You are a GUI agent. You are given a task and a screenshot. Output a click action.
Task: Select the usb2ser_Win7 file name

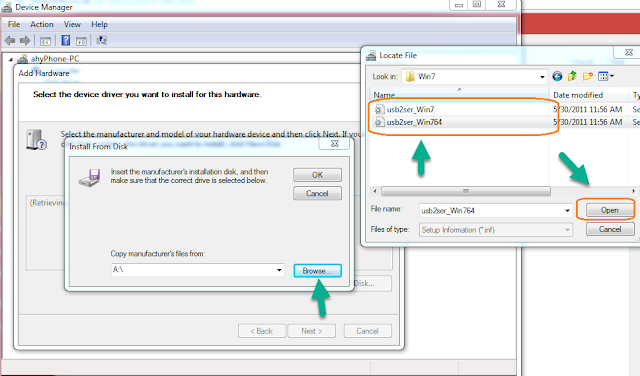click(410, 109)
